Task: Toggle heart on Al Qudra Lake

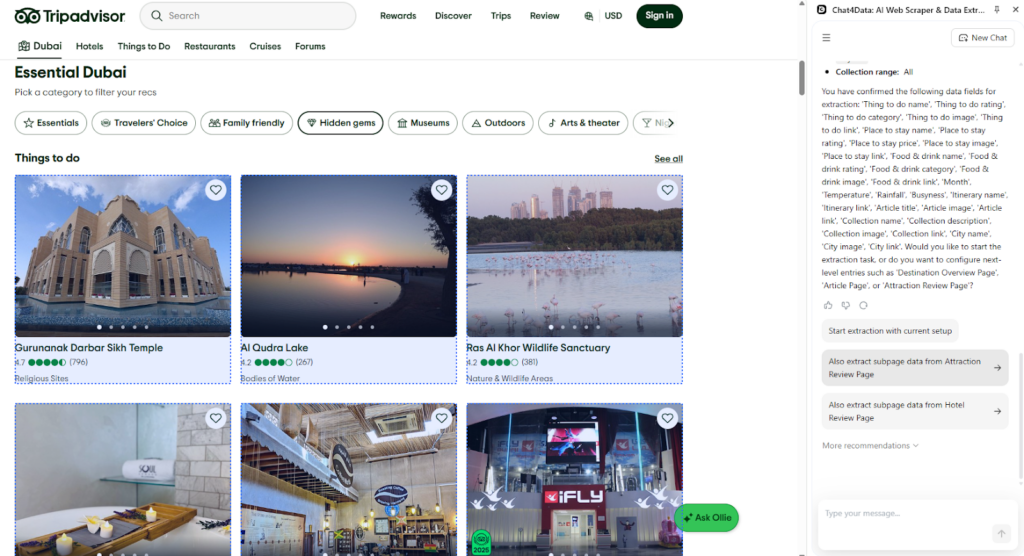Action: [x=441, y=190]
